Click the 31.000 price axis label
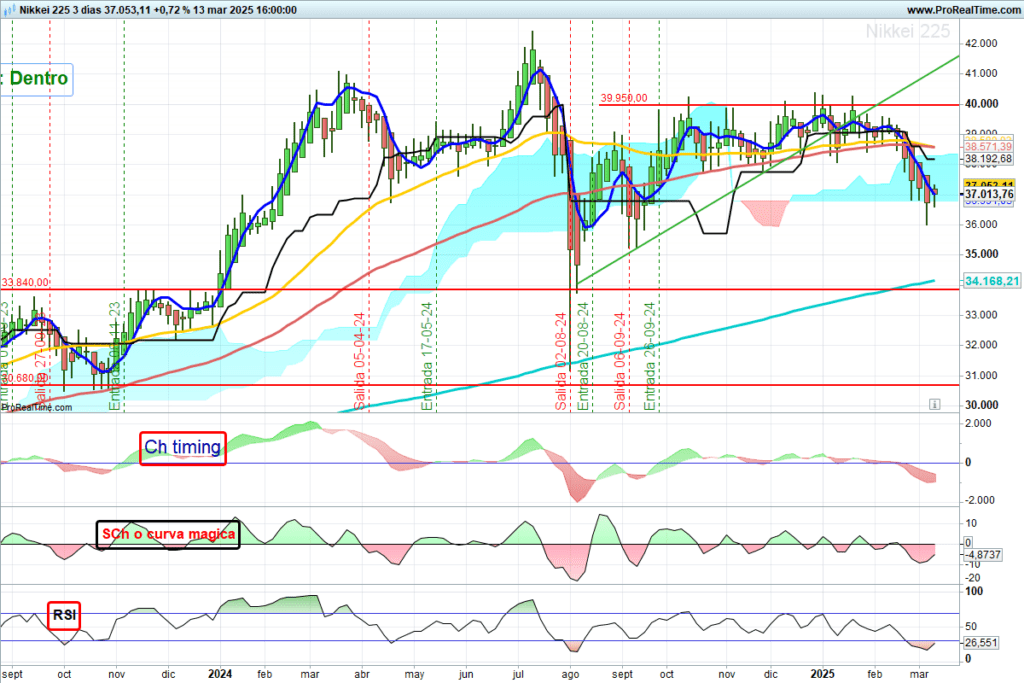Viewport: 1024px width, 683px height. coord(981,375)
